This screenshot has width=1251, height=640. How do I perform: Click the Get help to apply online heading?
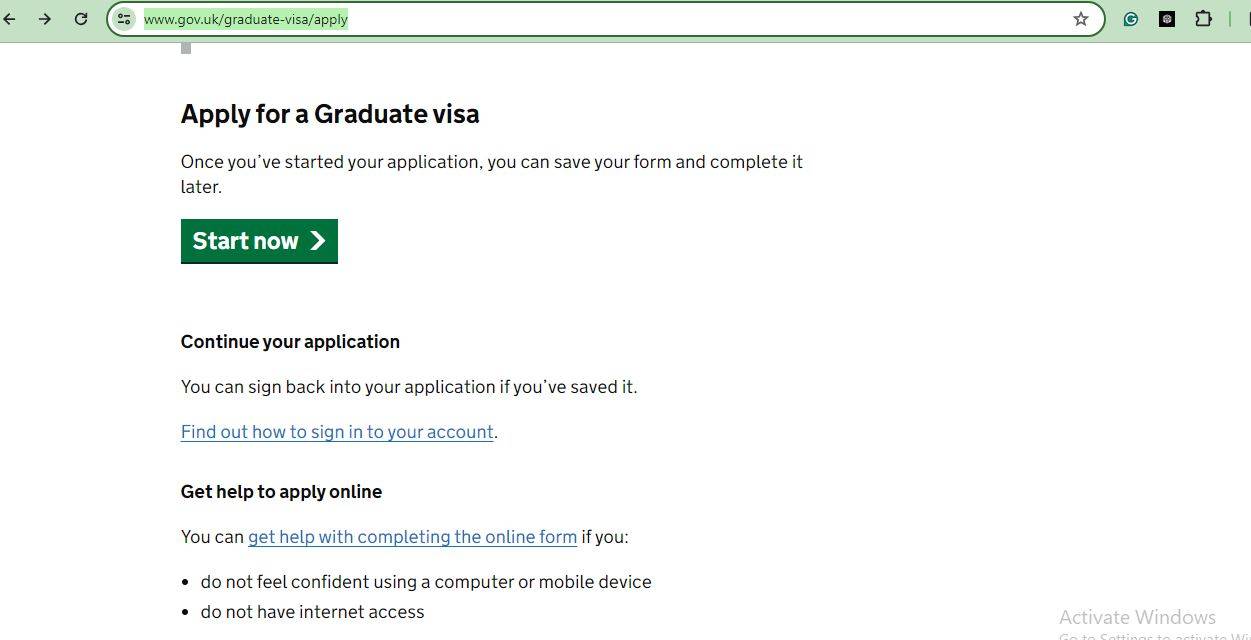click(281, 491)
